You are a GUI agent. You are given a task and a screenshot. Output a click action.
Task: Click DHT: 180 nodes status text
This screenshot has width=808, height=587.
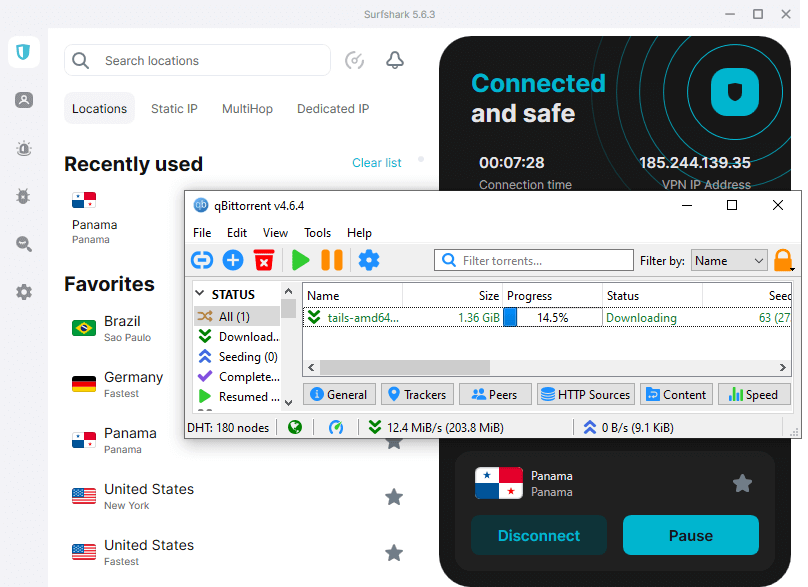coord(228,427)
